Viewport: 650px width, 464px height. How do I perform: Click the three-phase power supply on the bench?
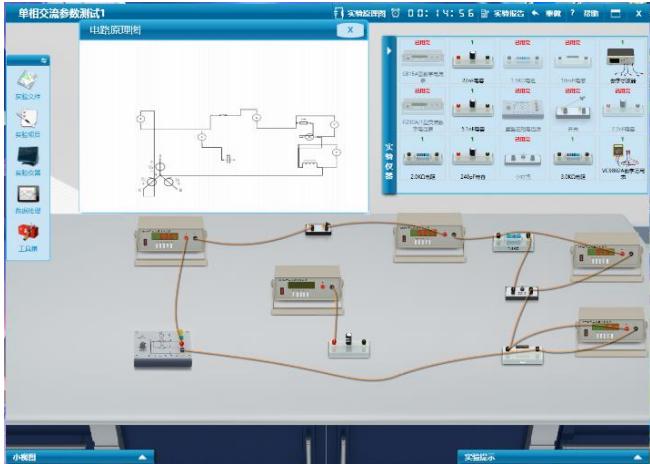tap(162, 346)
